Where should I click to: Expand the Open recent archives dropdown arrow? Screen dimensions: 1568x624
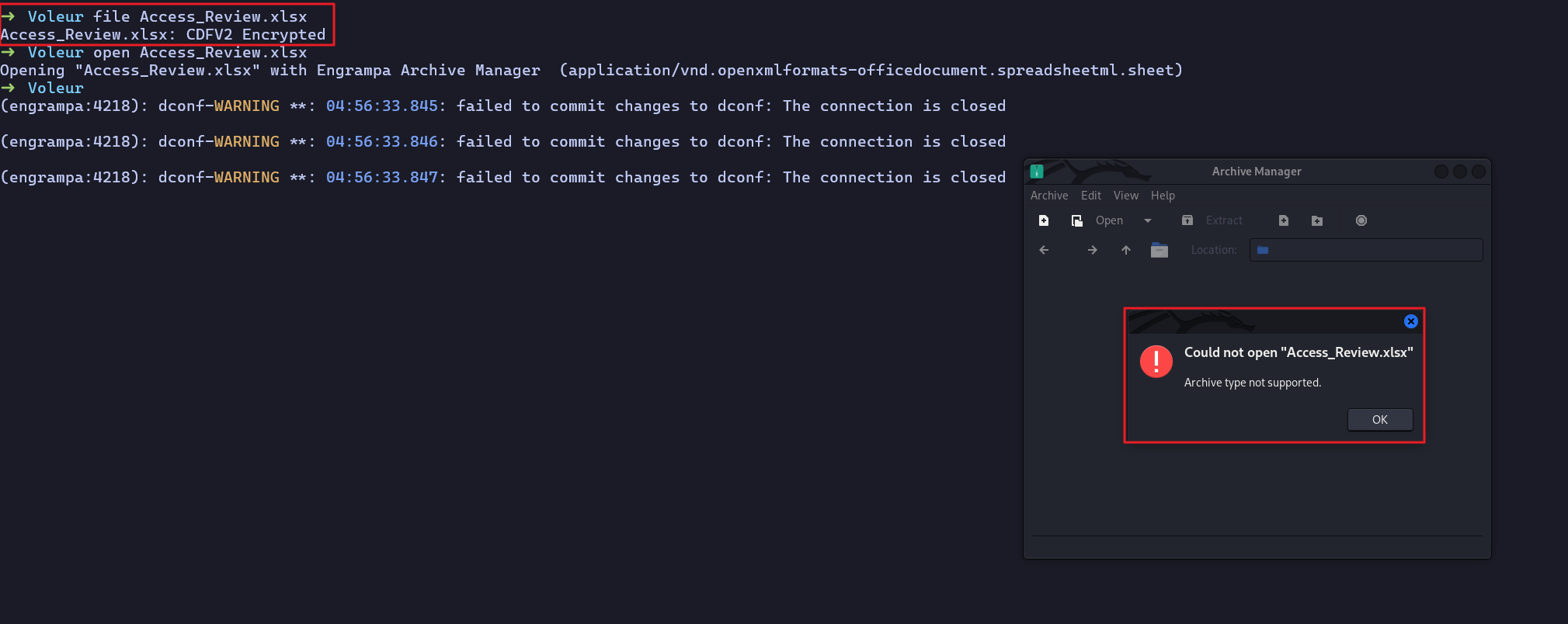1148,221
